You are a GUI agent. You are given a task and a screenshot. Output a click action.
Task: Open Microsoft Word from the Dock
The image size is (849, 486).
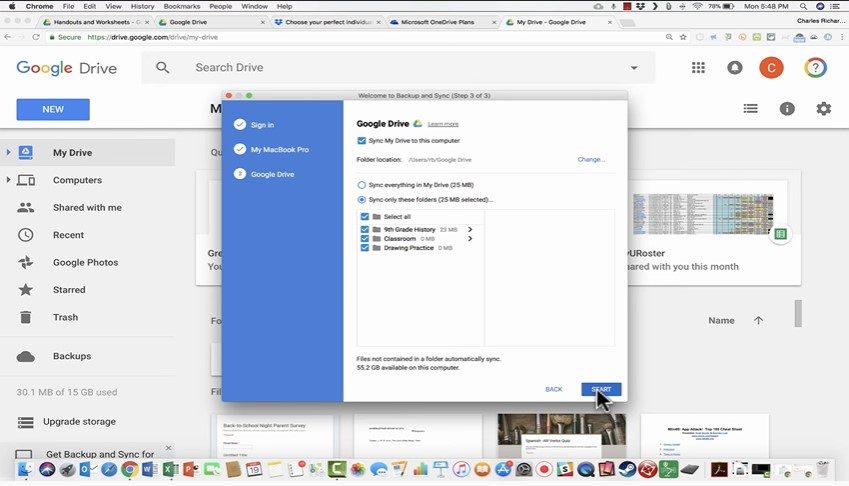coord(149,469)
